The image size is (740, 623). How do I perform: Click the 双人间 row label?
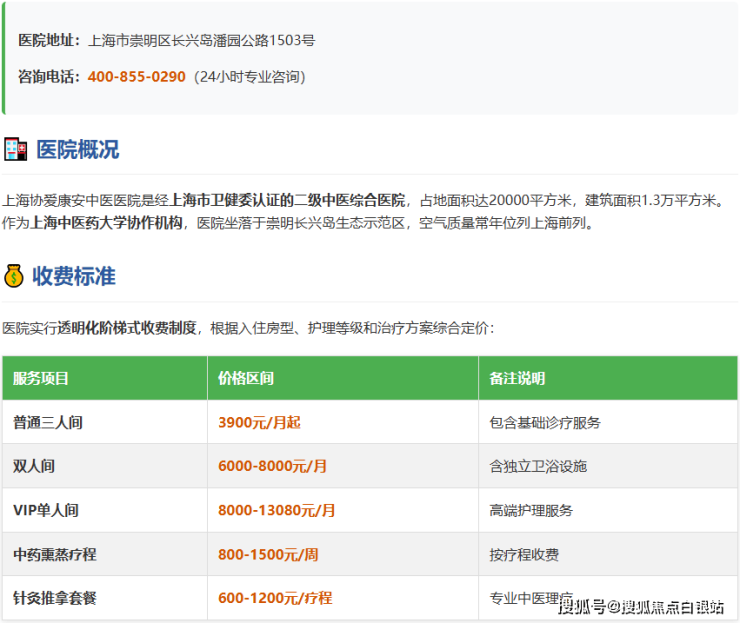(x=34, y=467)
